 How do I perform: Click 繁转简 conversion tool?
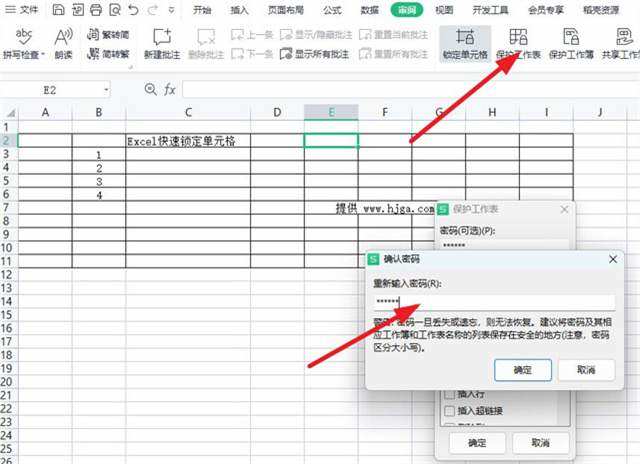click(108, 35)
